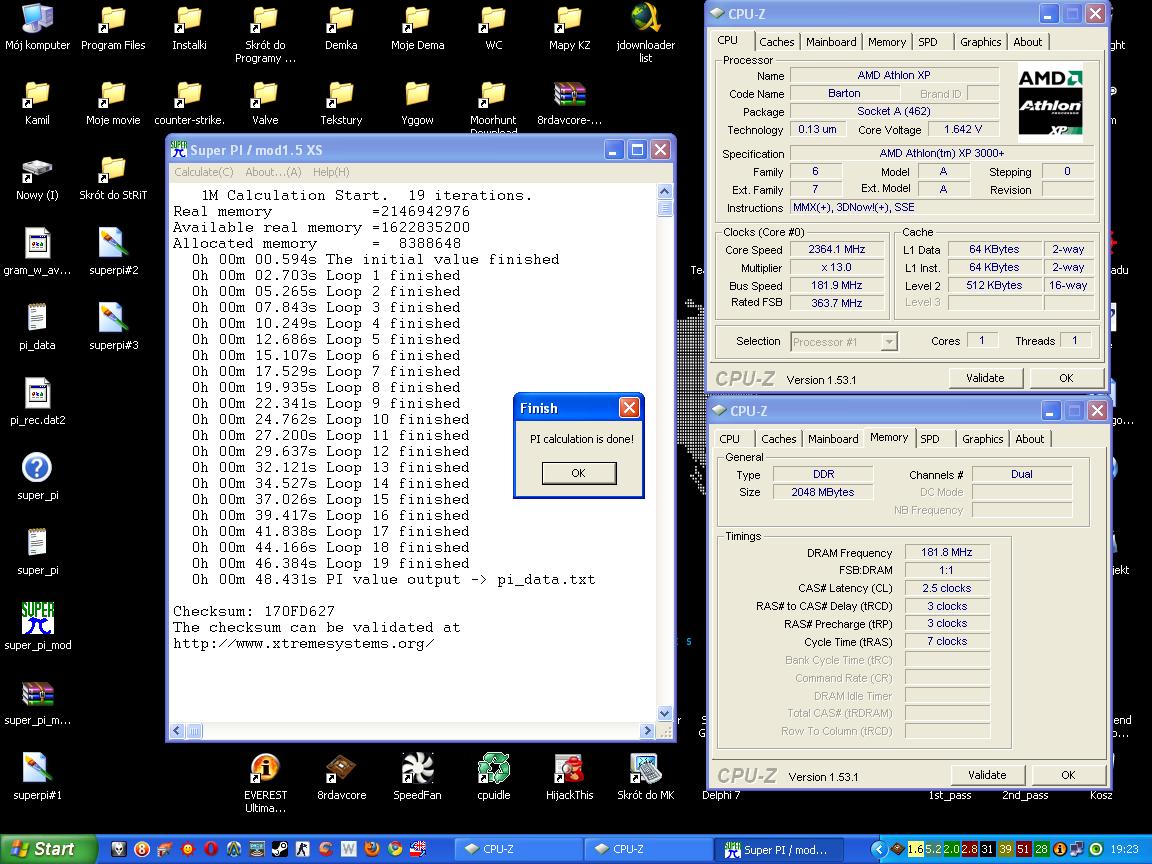Open the SpeedFan desktop icon
1152x864 pixels.
417,769
